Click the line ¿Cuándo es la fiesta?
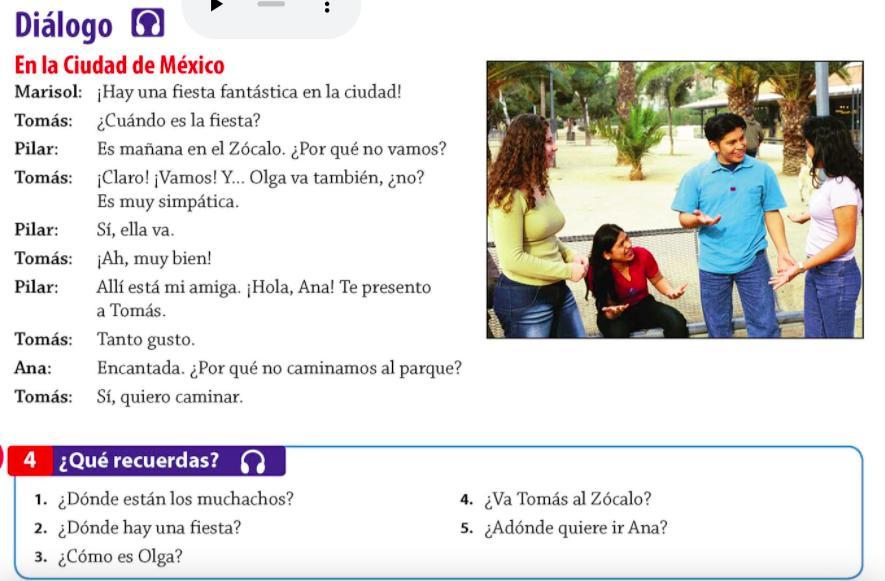Screen dimensions: 885x581 coord(178,121)
